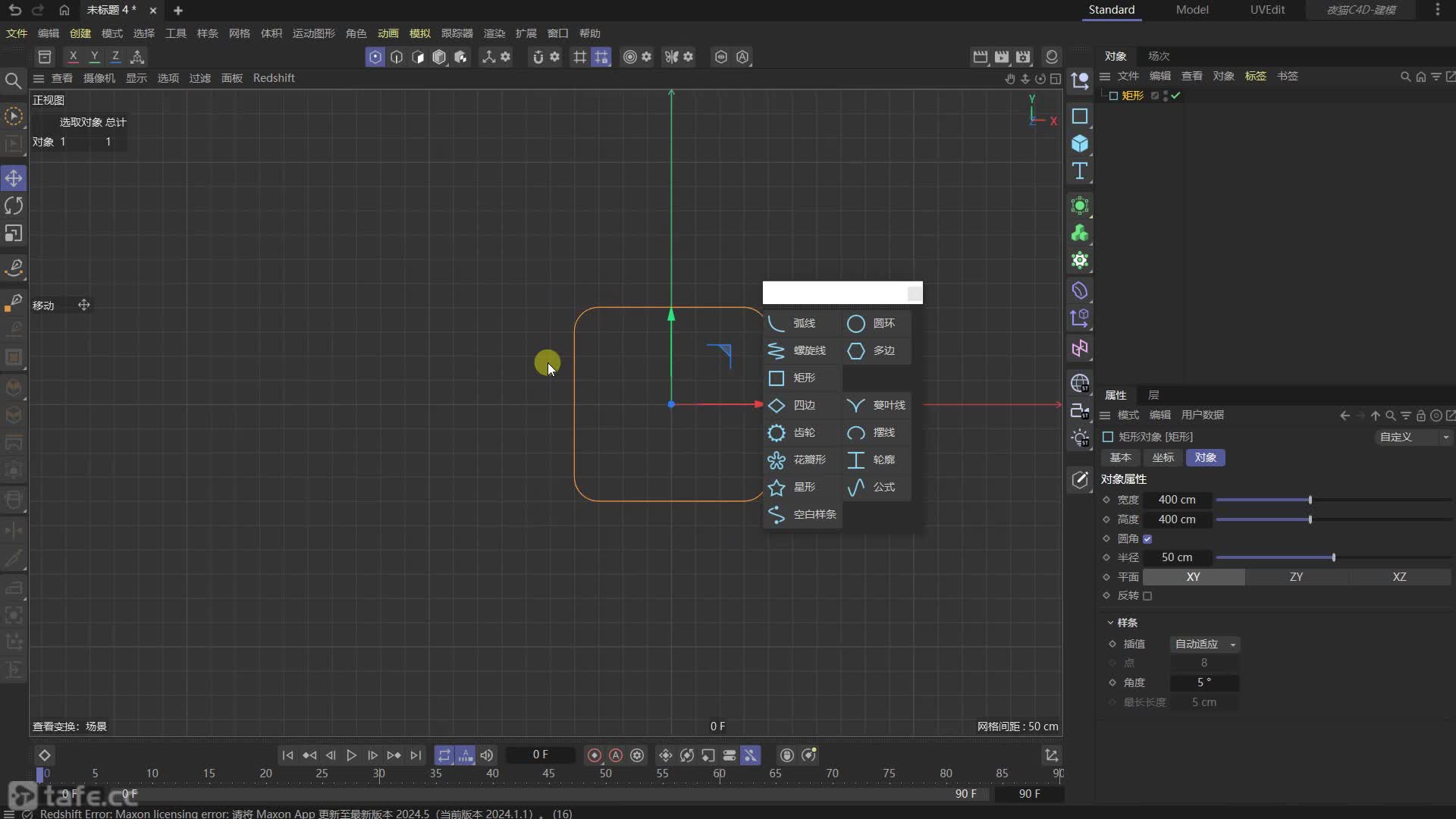Image resolution: width=1456 pixels, height=819 pixels.
Task: Open the Attribute Manager hamburger menu
Action: (x=1105, y=416)
